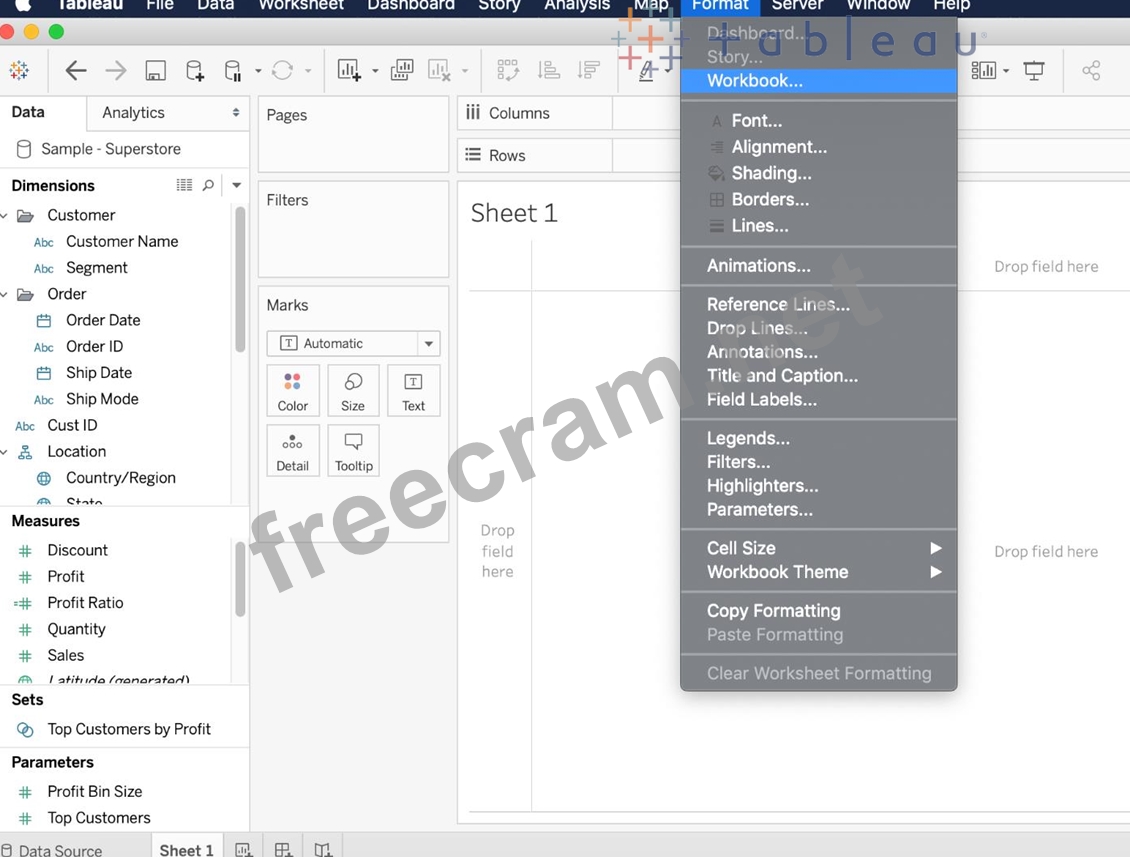Select Font... from Format menu

[x=819, y=120]
